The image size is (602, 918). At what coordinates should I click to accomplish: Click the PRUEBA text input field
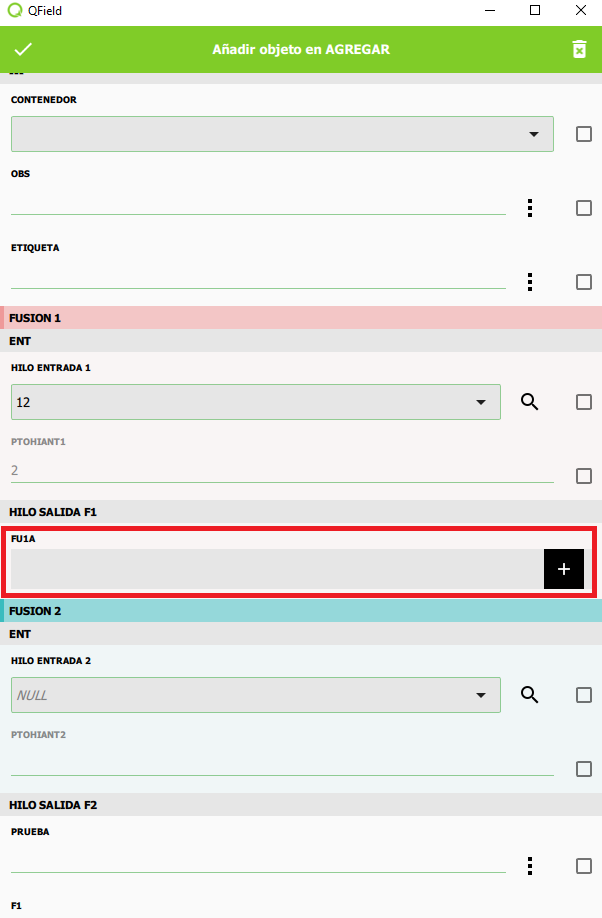258,862
